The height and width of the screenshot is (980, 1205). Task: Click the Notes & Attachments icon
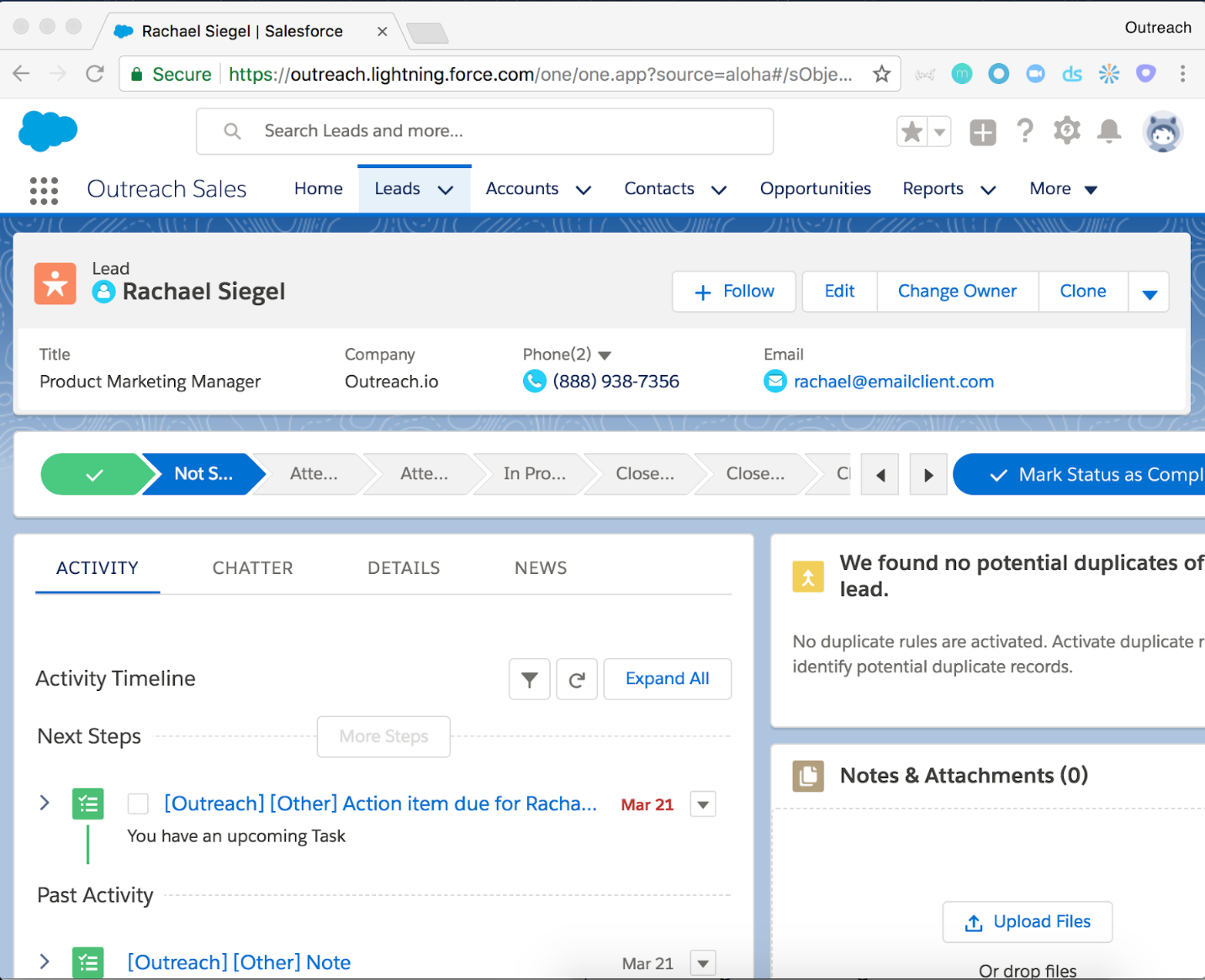(x=808, y=776)
